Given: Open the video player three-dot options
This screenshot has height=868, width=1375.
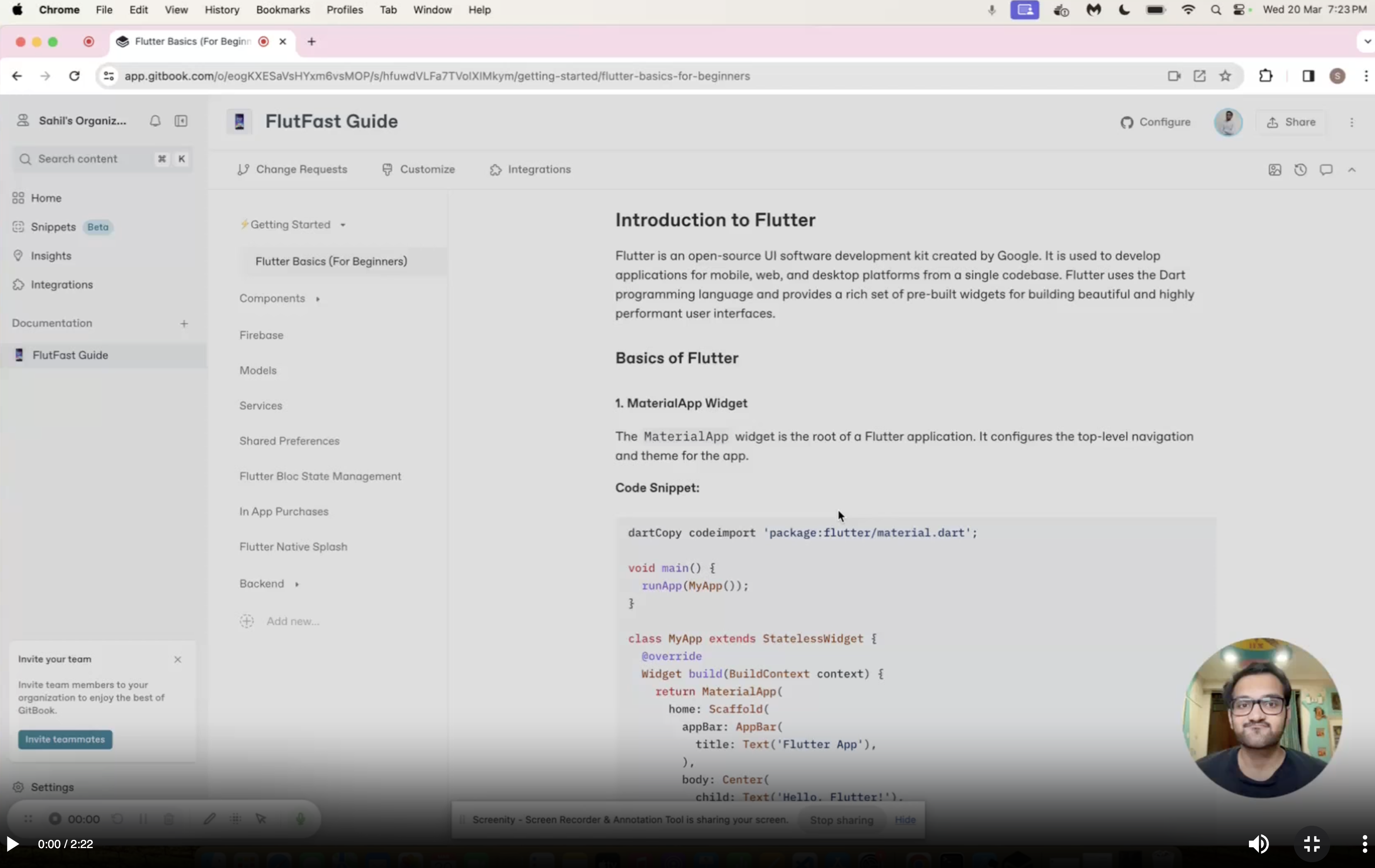Looking at the screenshot, I should click(x=1365, y=844).
